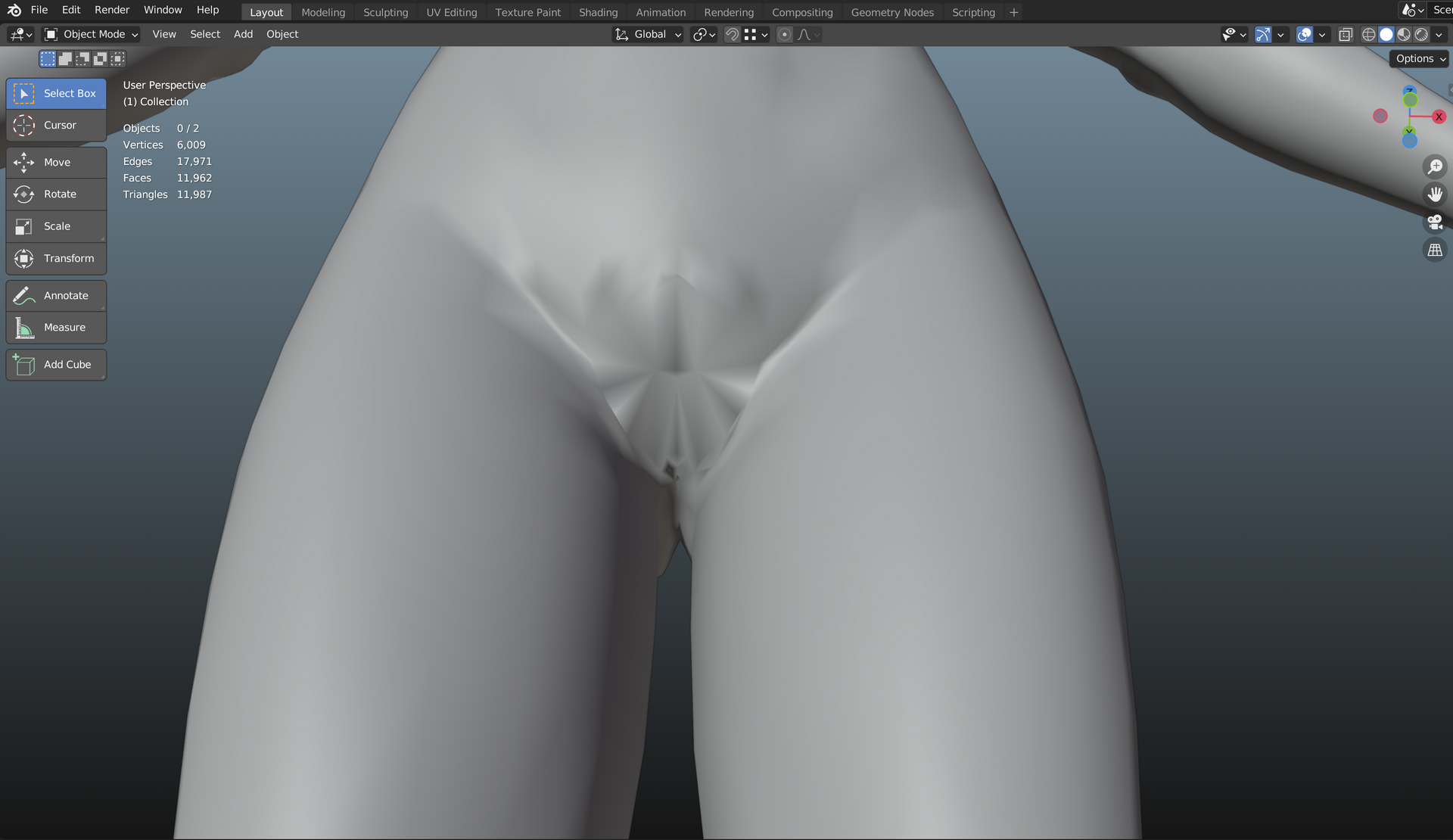Open selectability and visibility dropdown
Screen dimensions: 1453x840
[1234, 35]
